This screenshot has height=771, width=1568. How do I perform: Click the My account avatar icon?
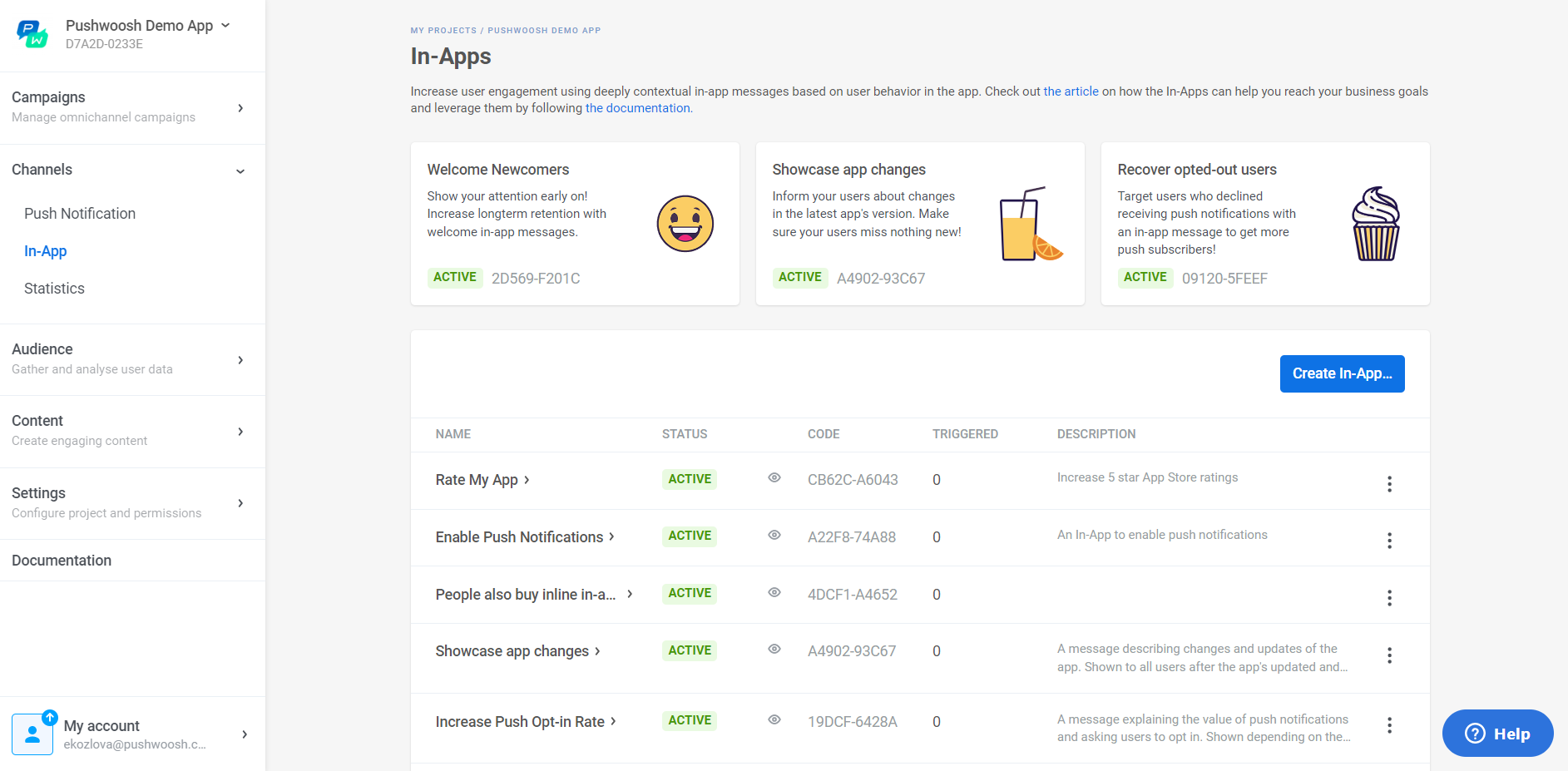click(x=33, y=734)
